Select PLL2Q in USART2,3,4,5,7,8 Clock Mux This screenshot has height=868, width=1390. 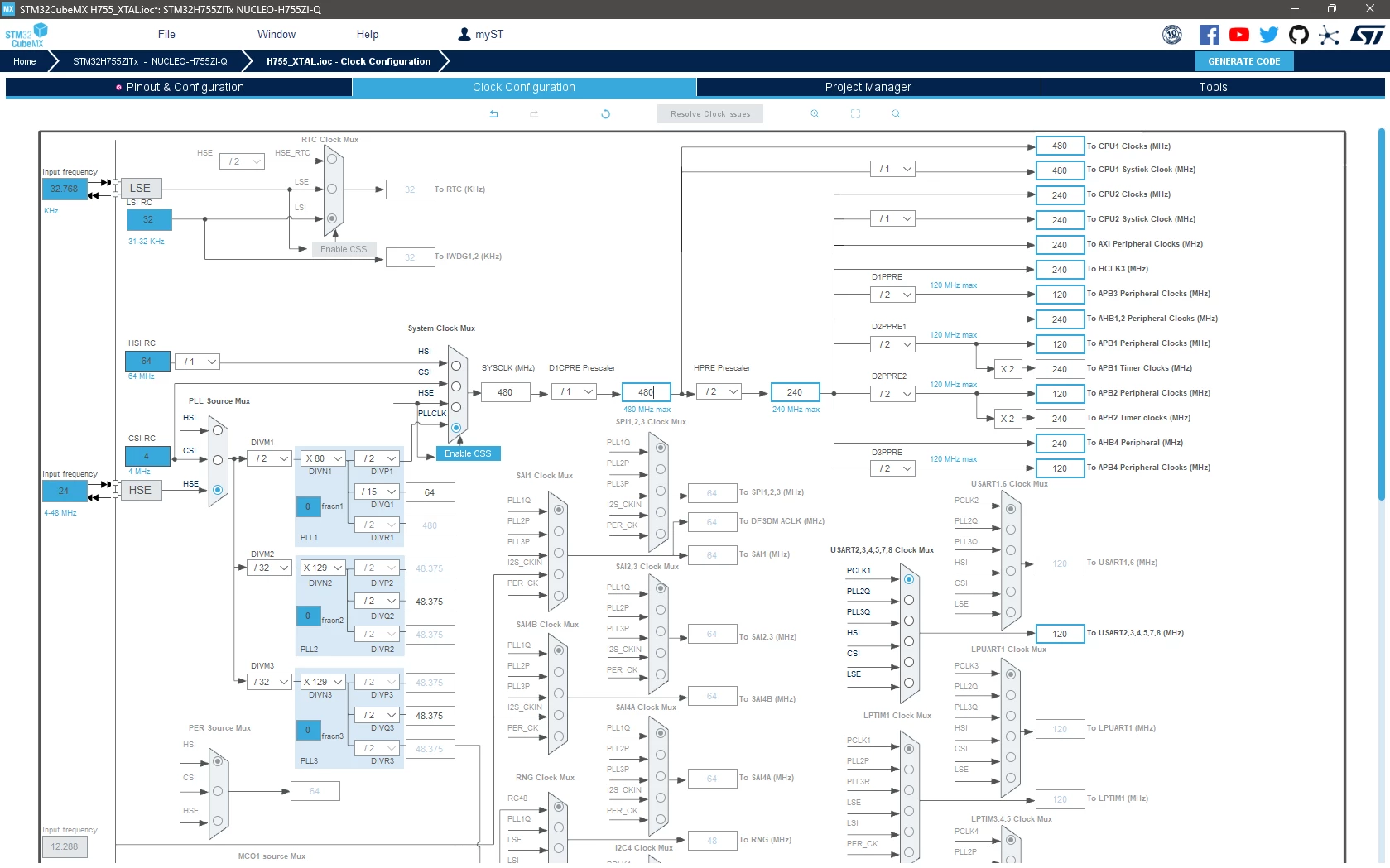click(x=909, y=600)
